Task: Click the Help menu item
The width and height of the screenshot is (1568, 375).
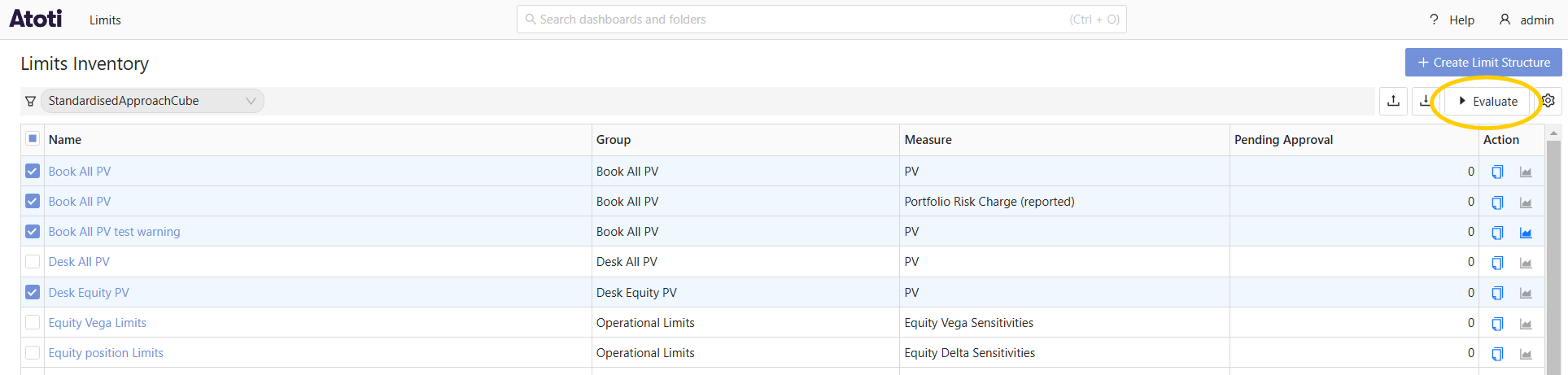Action: [1452, 20]
